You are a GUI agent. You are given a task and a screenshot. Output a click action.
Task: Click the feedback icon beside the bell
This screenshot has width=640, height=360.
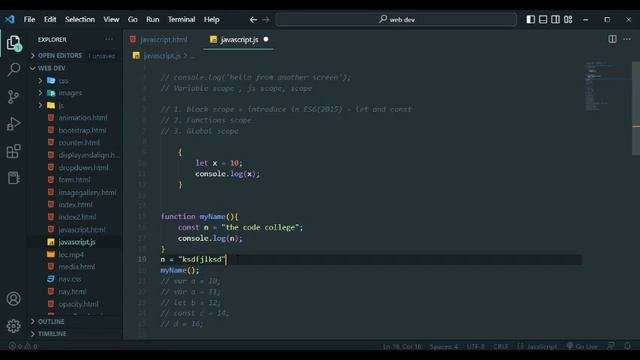(x=611, y=346)
